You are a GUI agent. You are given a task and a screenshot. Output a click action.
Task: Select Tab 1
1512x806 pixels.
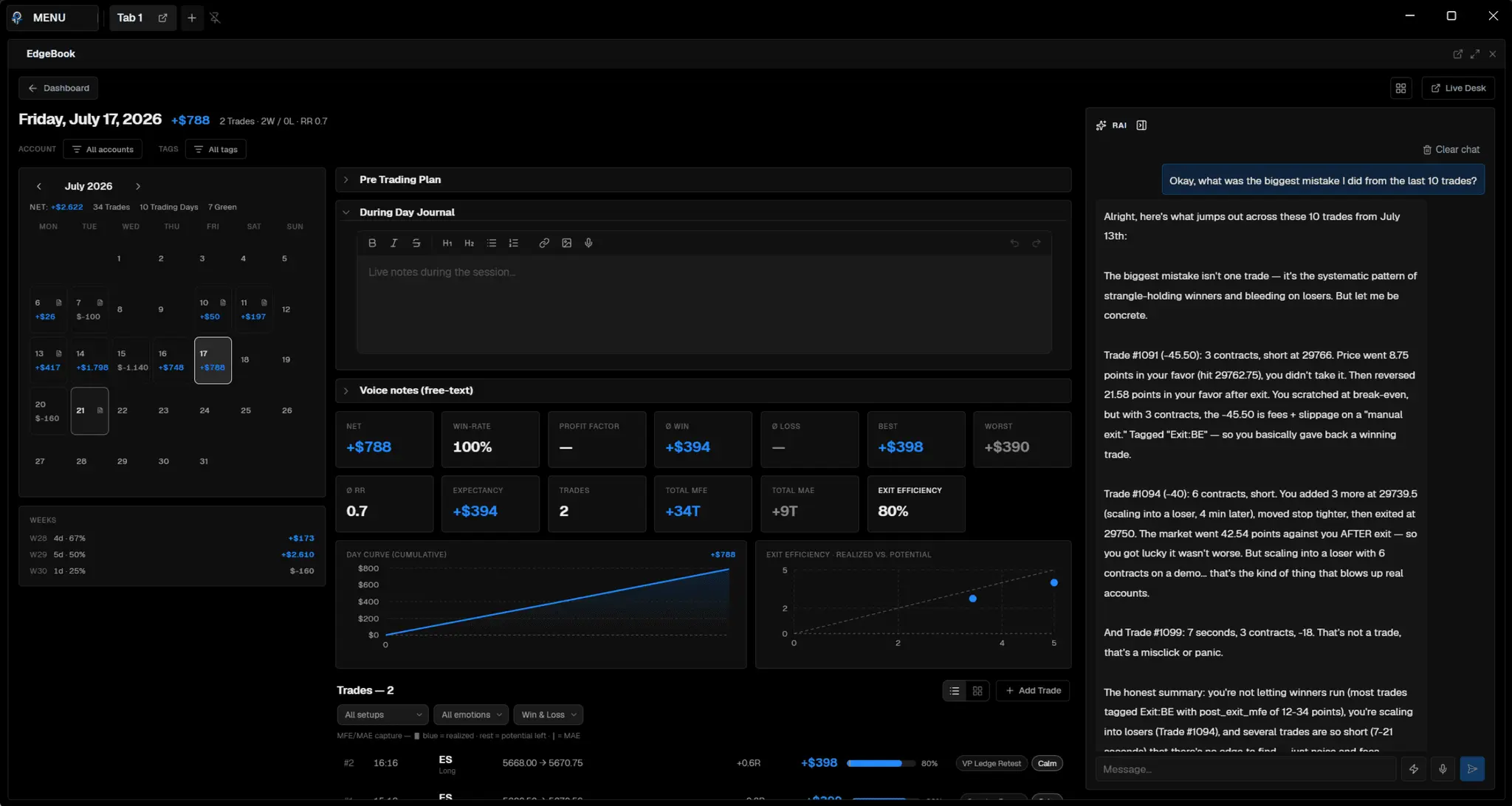(130, 18)
